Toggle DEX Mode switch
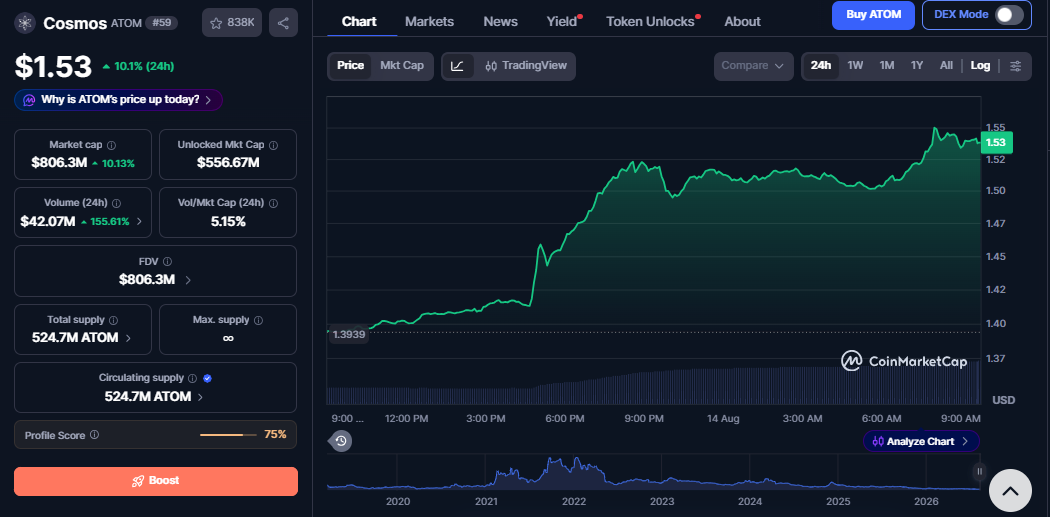 coord(1008,15)
